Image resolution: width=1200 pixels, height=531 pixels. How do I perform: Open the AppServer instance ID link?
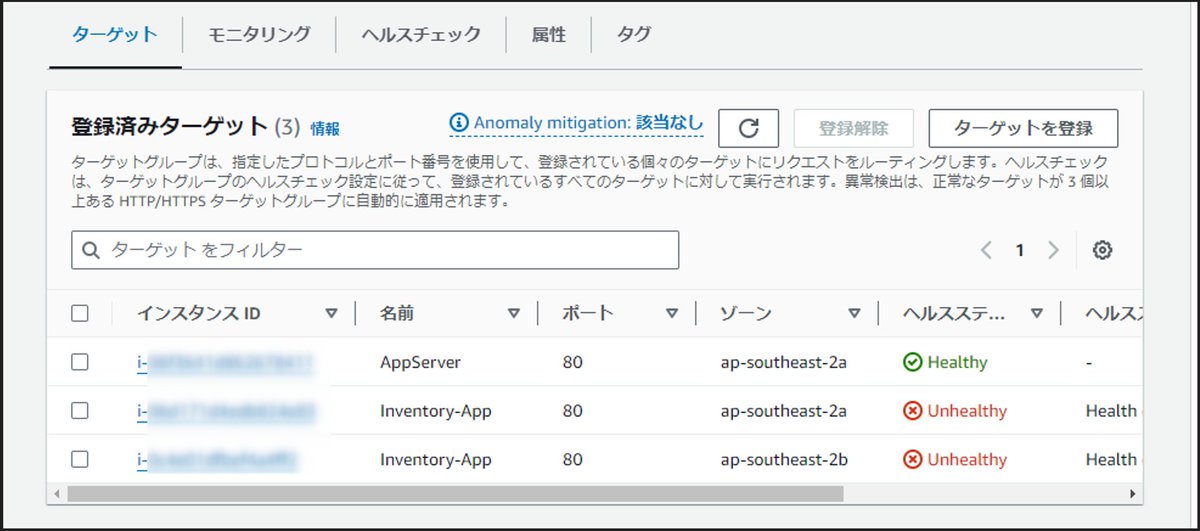pos(226,362)
